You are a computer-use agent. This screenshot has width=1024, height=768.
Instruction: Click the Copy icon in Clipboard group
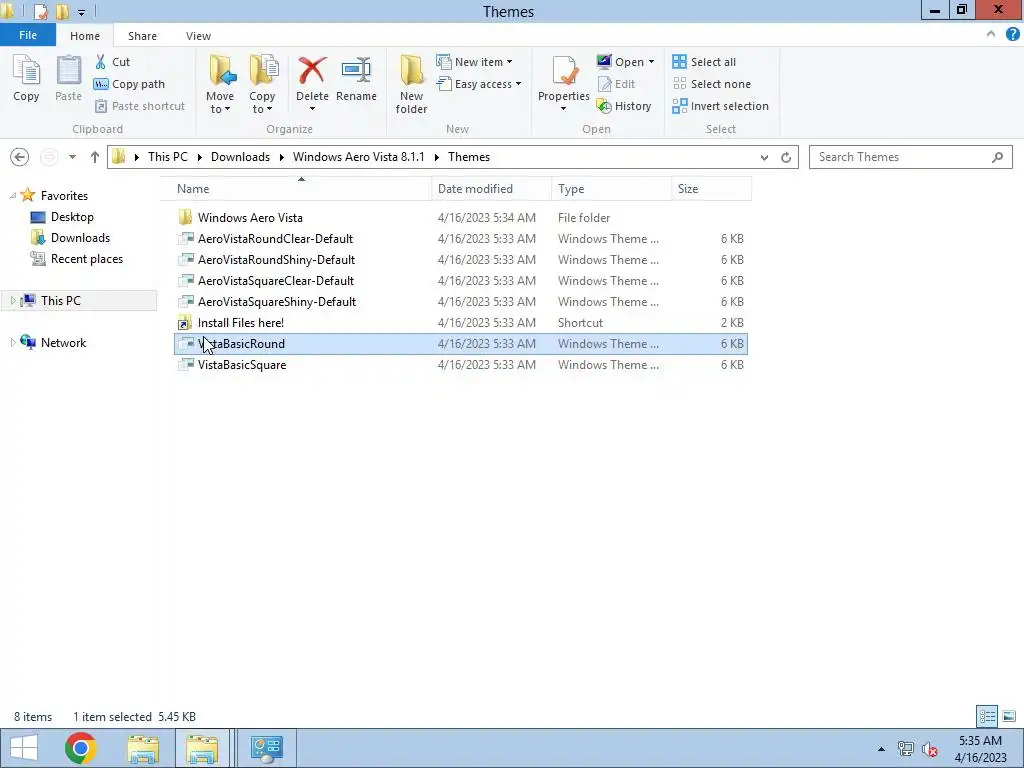pyautogui.click(x=26, y=78)
